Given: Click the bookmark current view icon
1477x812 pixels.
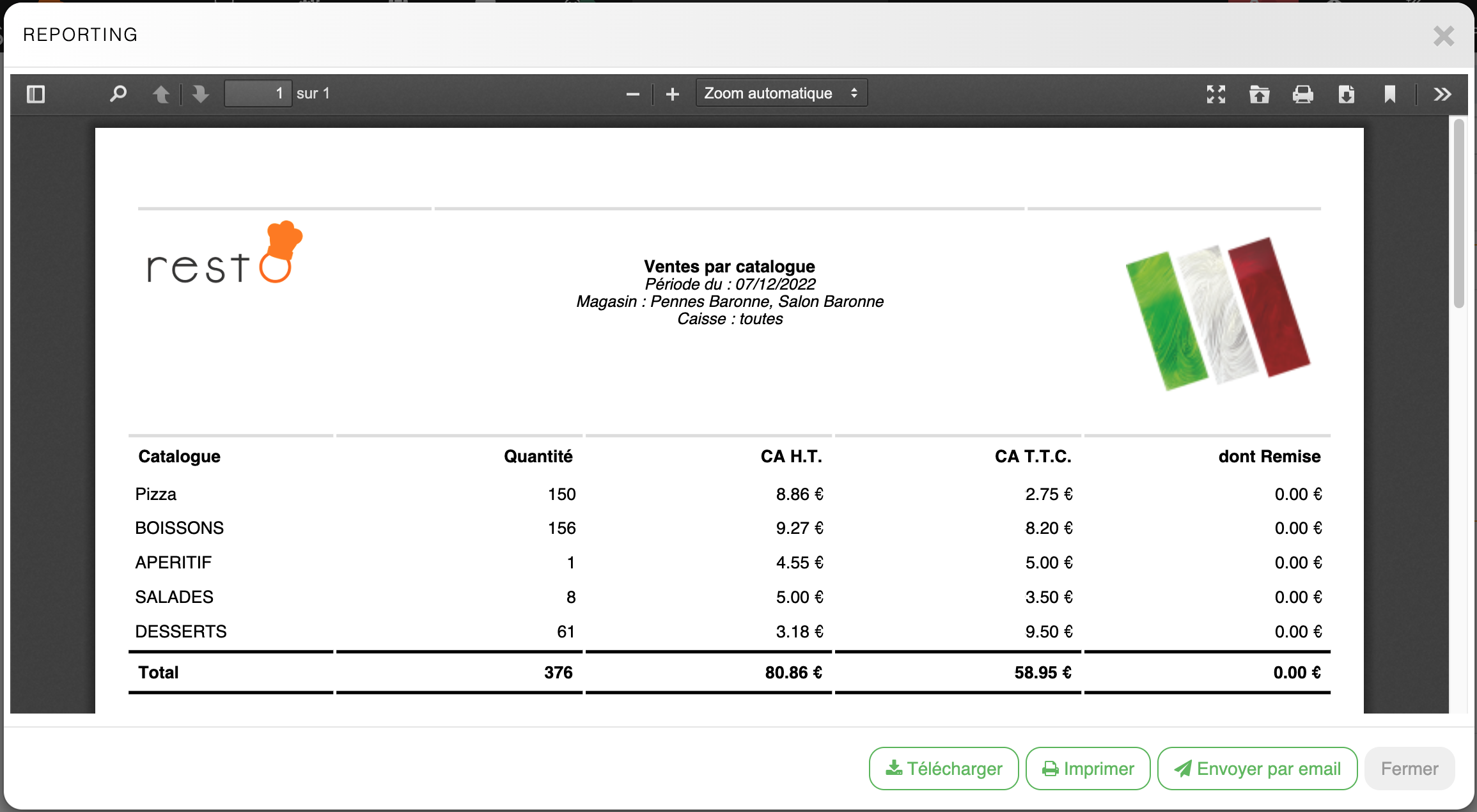Looking at the screenshot, I should click(1389, 94).
